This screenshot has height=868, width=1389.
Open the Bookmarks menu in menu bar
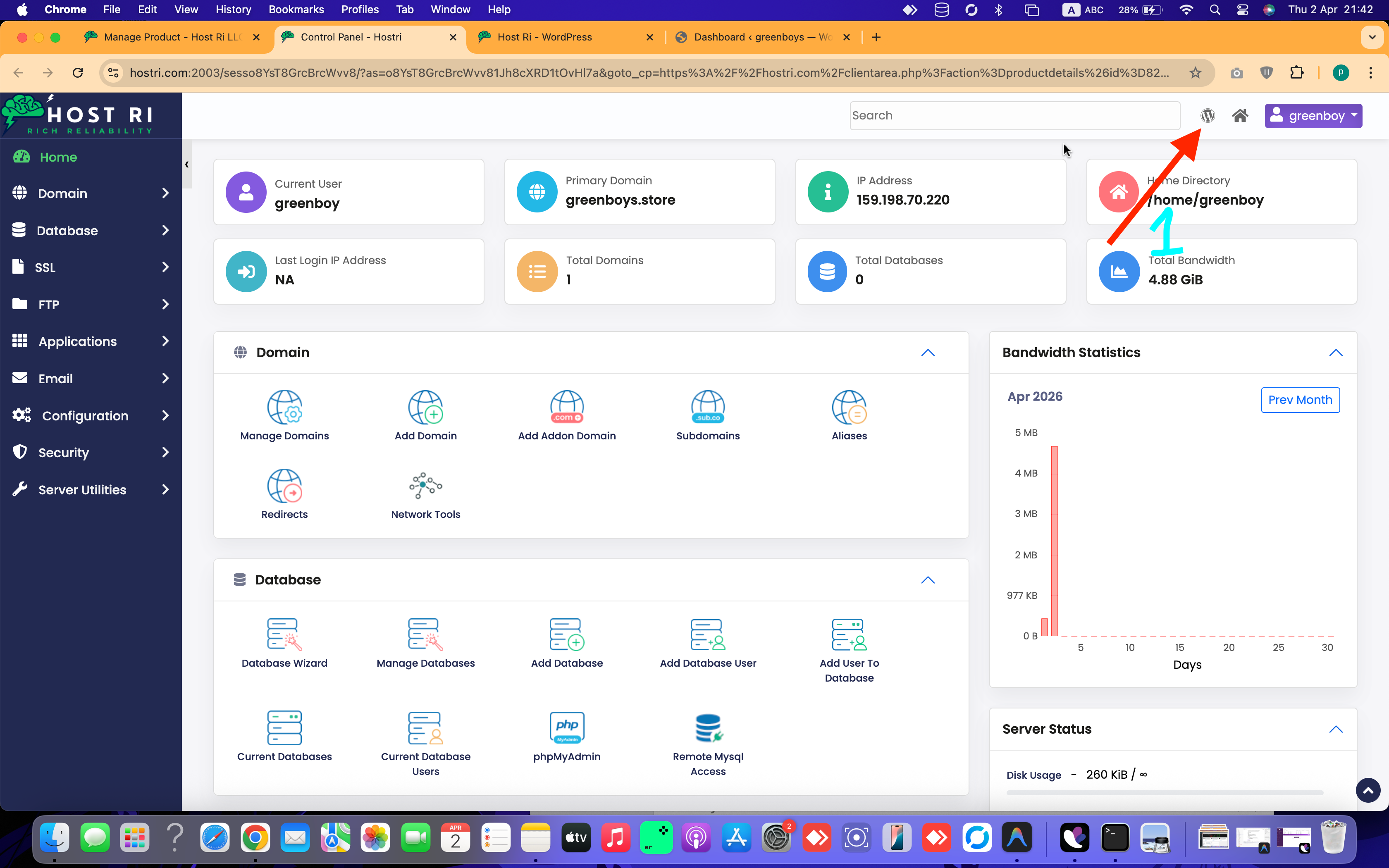pyautogui.click(x=296, y=9)
